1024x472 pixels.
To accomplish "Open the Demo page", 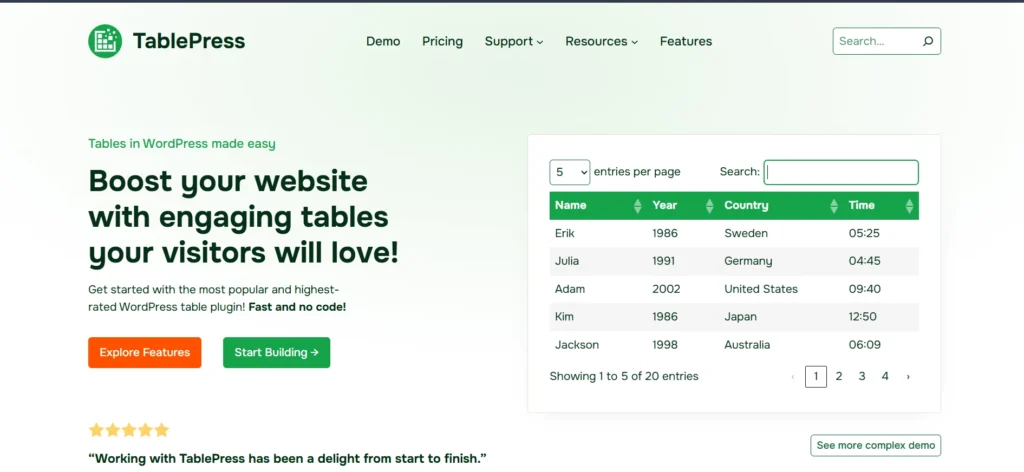I will [x=383, y=41].
